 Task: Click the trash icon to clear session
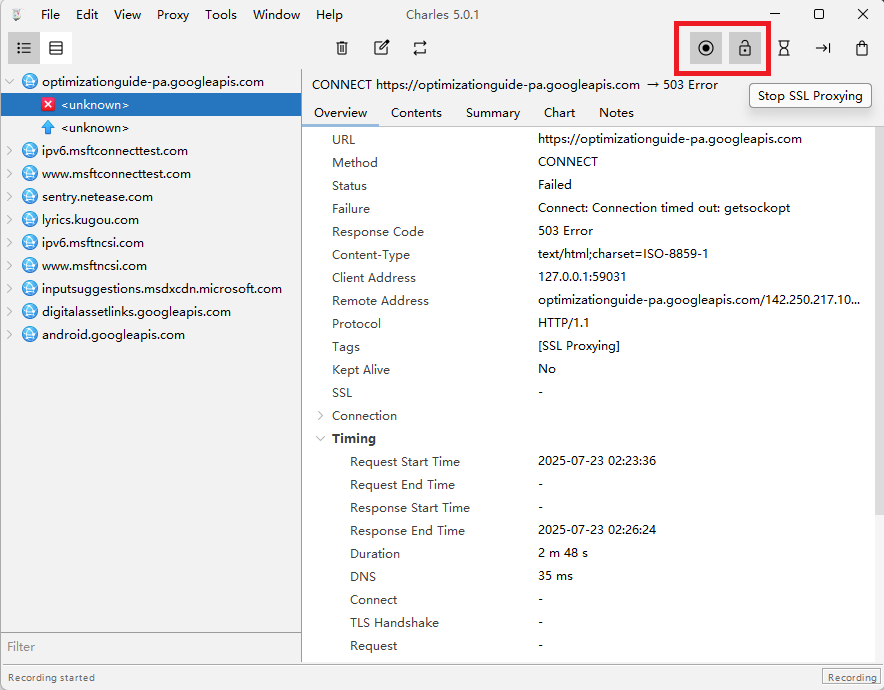[342, 48]
